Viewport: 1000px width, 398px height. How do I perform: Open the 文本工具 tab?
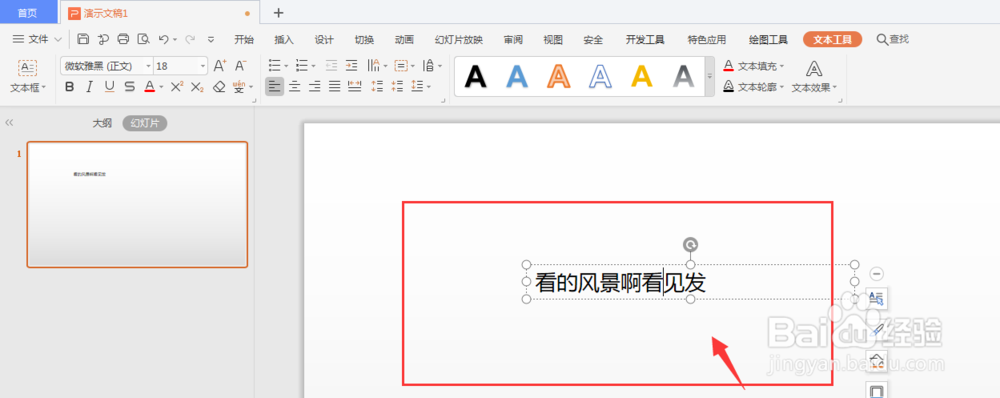click(x=832, y=40)
